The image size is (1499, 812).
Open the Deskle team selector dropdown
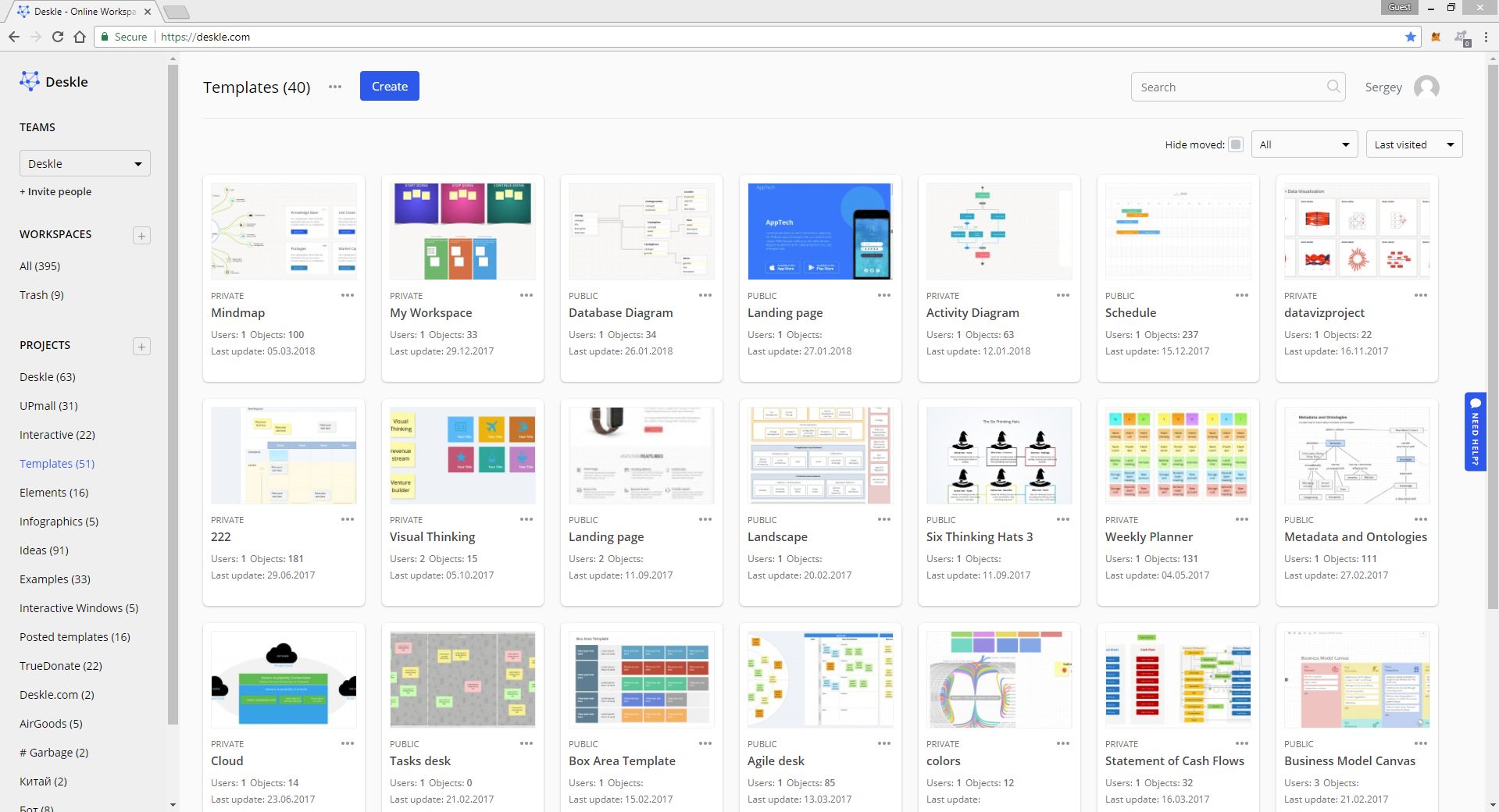tap(84, 163)
